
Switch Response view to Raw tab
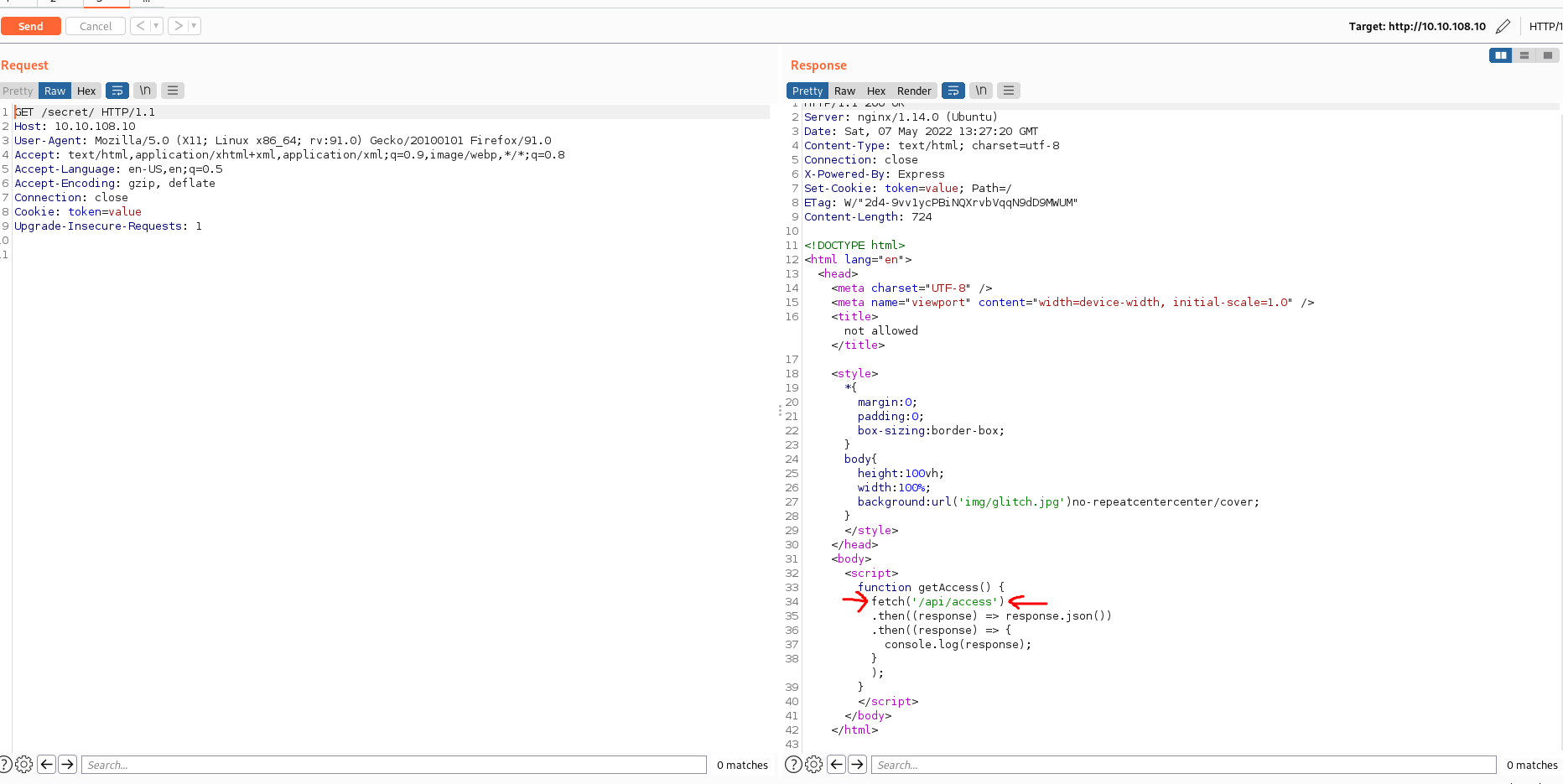click(844, 91)
